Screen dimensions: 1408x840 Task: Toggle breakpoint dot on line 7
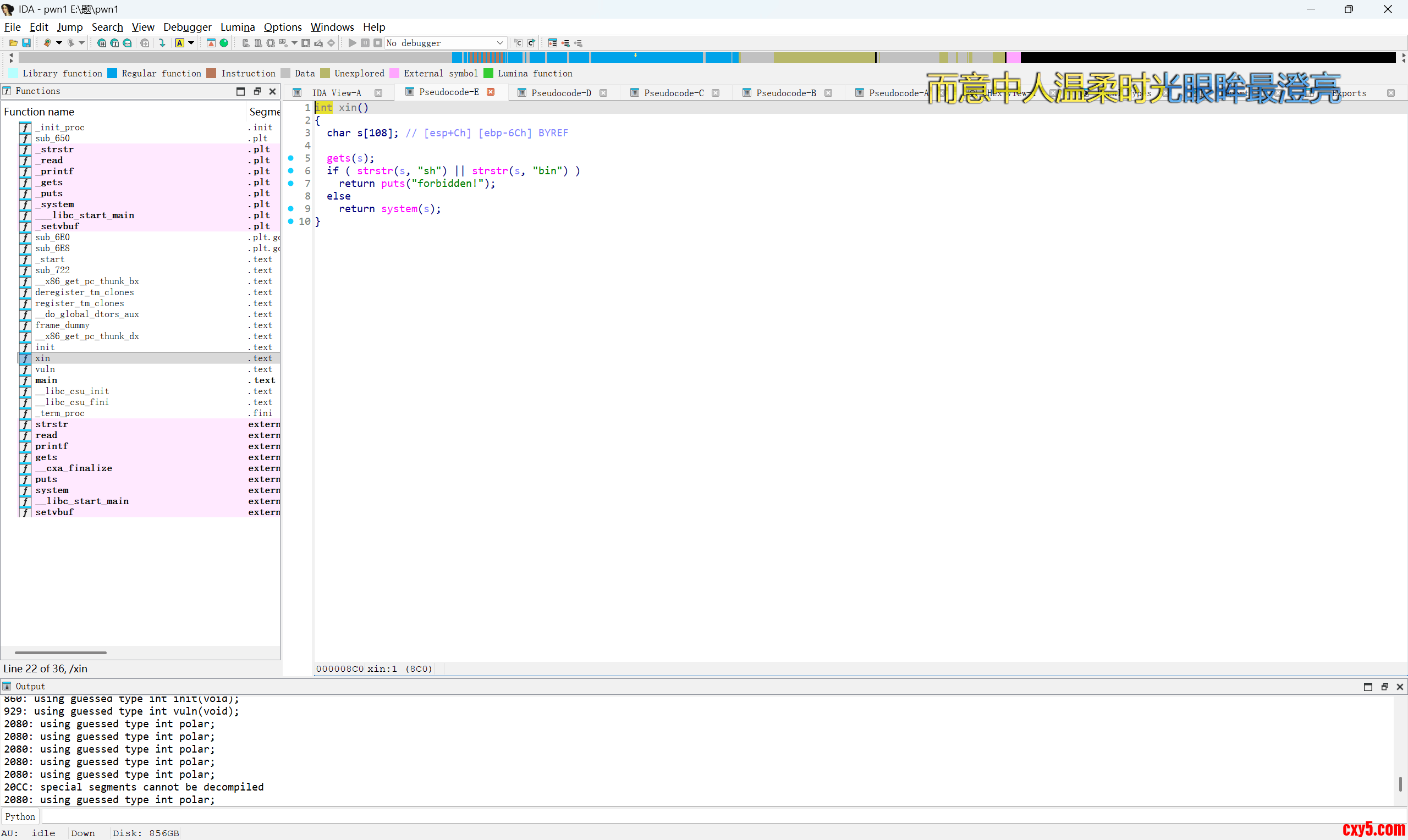click(291, 184)
